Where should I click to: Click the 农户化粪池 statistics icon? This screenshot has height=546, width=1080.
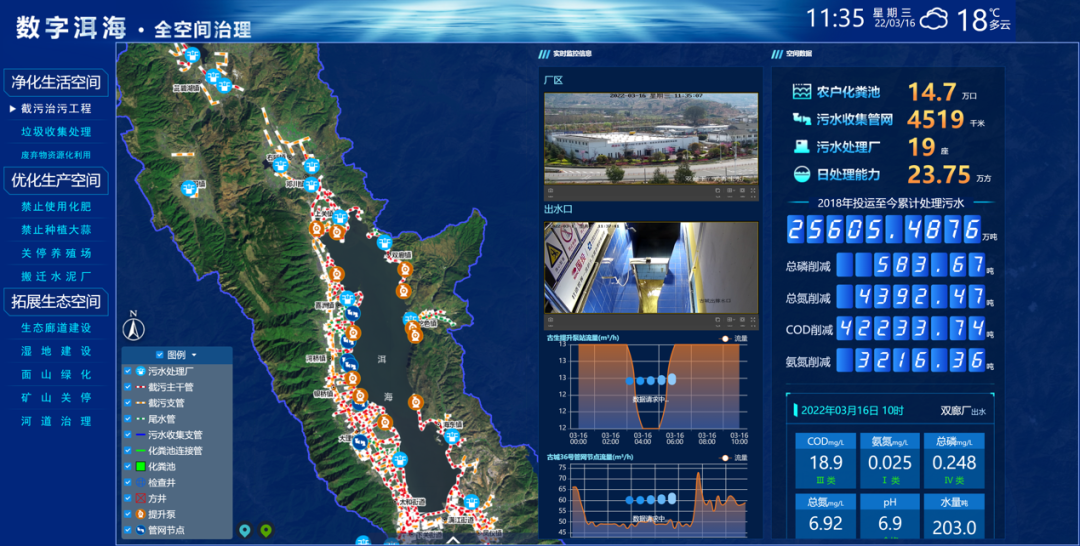tap(801, 92)
